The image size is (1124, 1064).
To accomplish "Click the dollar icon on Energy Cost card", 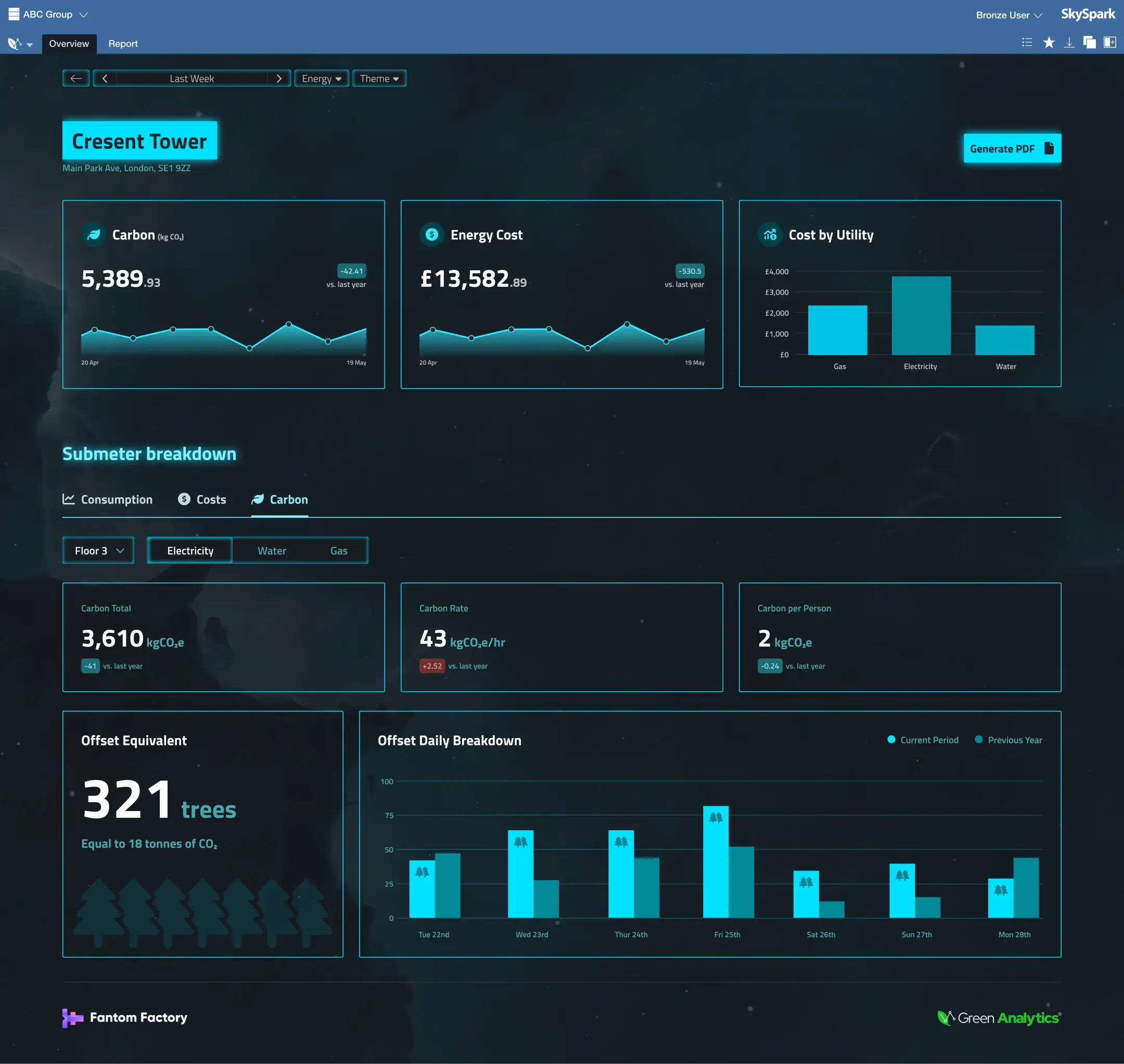I will tap(432, 235).
